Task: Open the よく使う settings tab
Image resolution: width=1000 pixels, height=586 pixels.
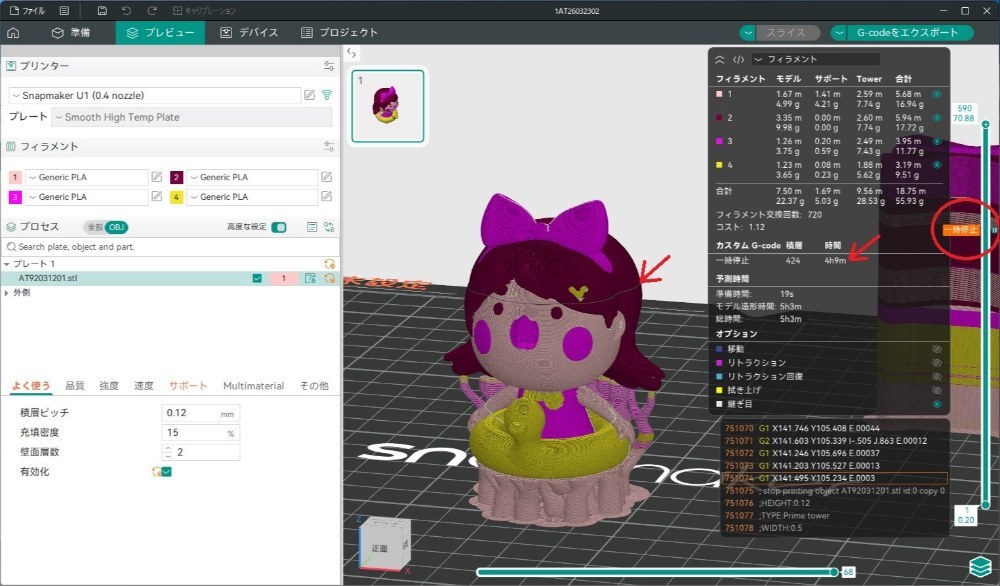Action: [31, 386]
